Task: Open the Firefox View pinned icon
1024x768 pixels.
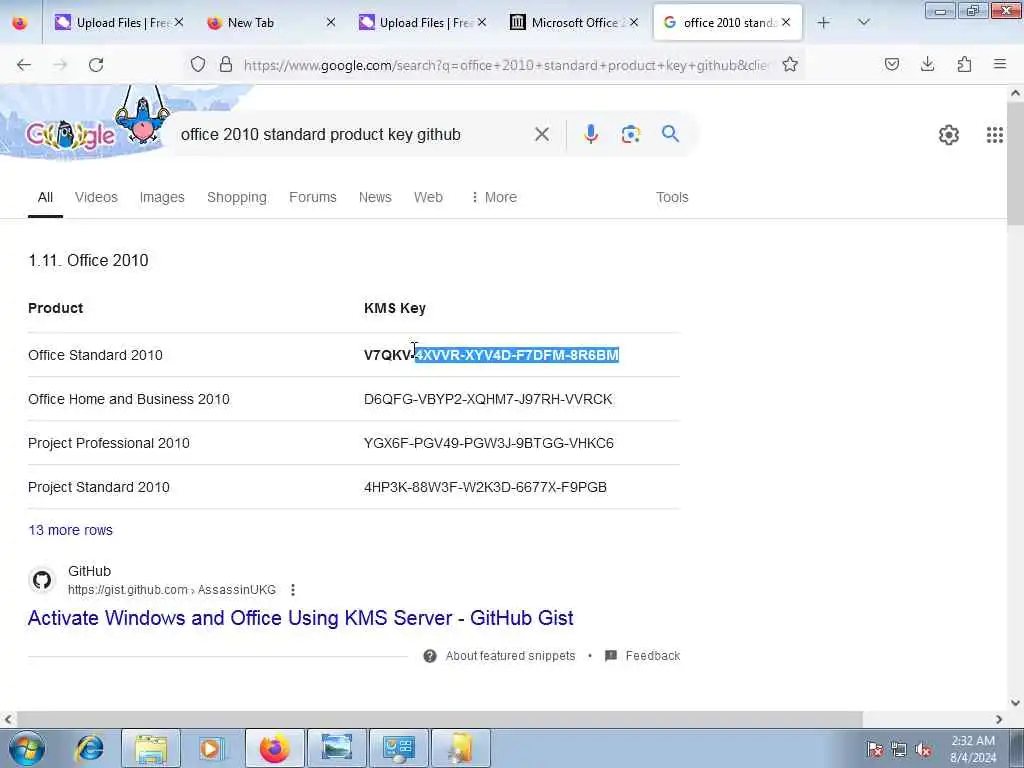Action: pyautogui.click(x=20, y=23)
